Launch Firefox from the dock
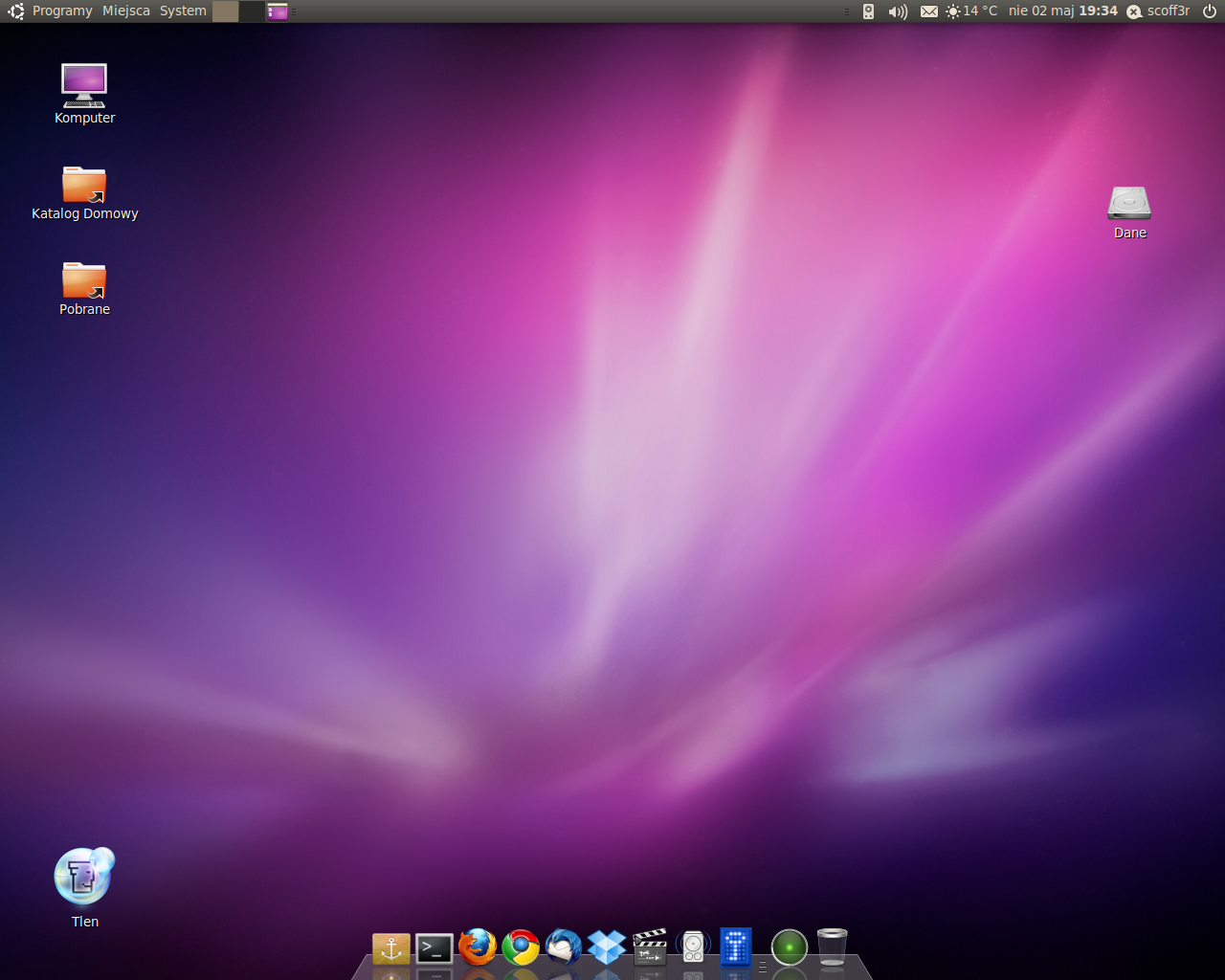1225x980 pixels. [x=478, y=947]
